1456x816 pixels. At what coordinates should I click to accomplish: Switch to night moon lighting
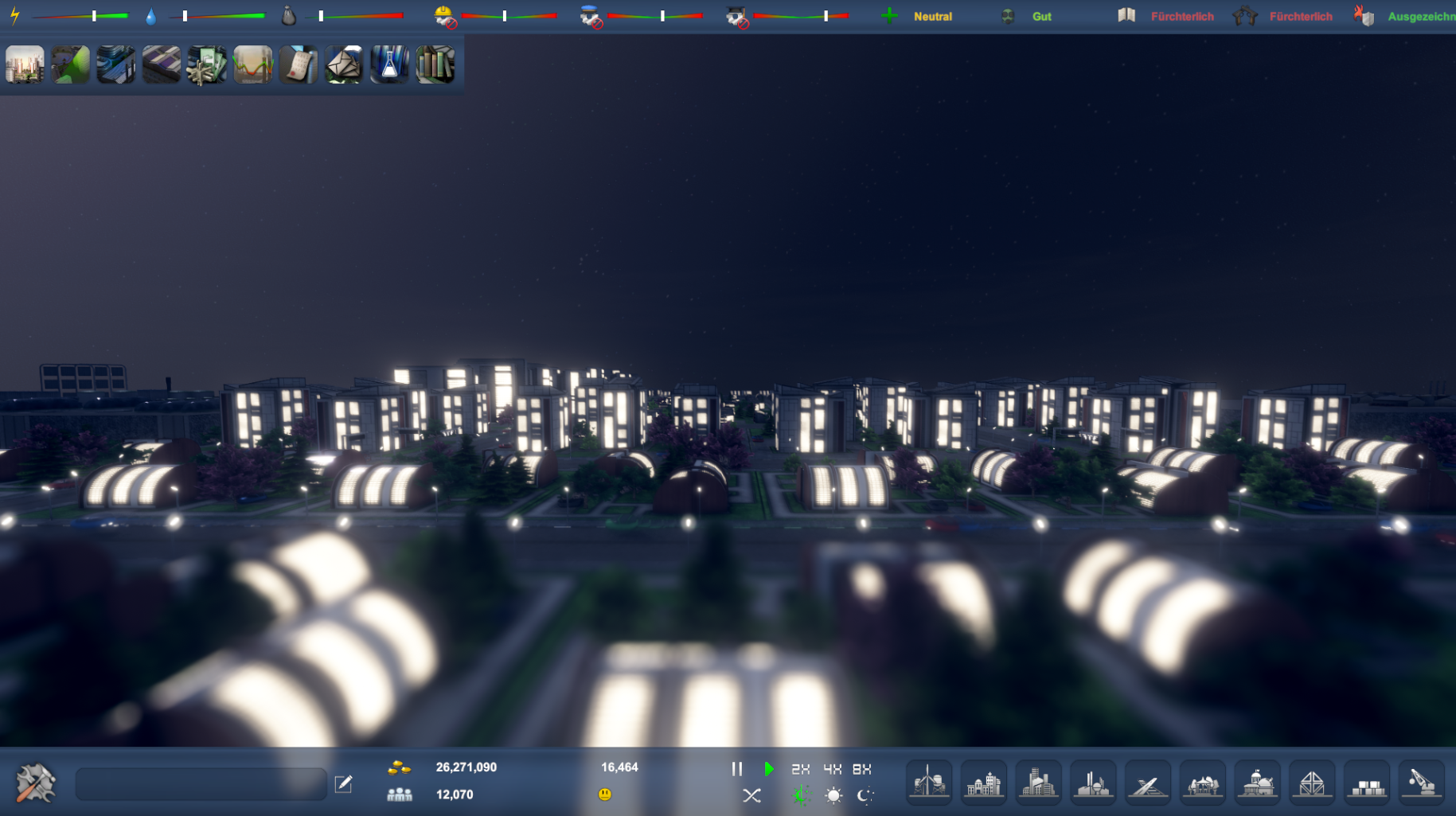865,795
